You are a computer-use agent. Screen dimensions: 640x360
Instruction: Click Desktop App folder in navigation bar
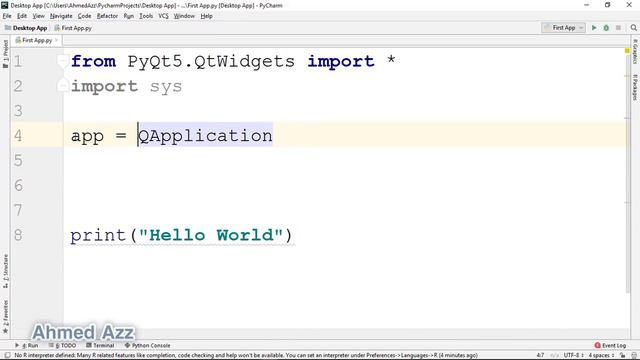(x=26, y=28)
